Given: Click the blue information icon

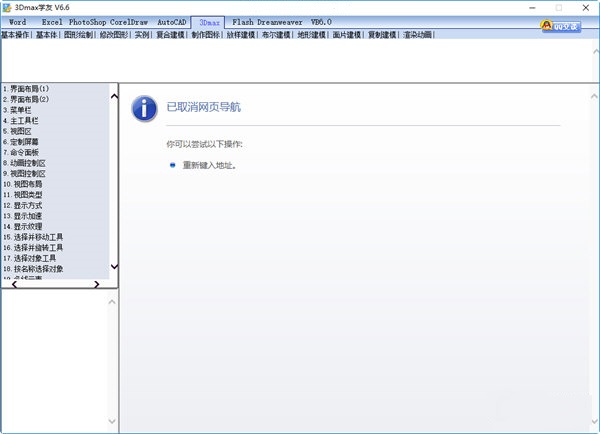Looking at the screenshot, I should [145, 108].
